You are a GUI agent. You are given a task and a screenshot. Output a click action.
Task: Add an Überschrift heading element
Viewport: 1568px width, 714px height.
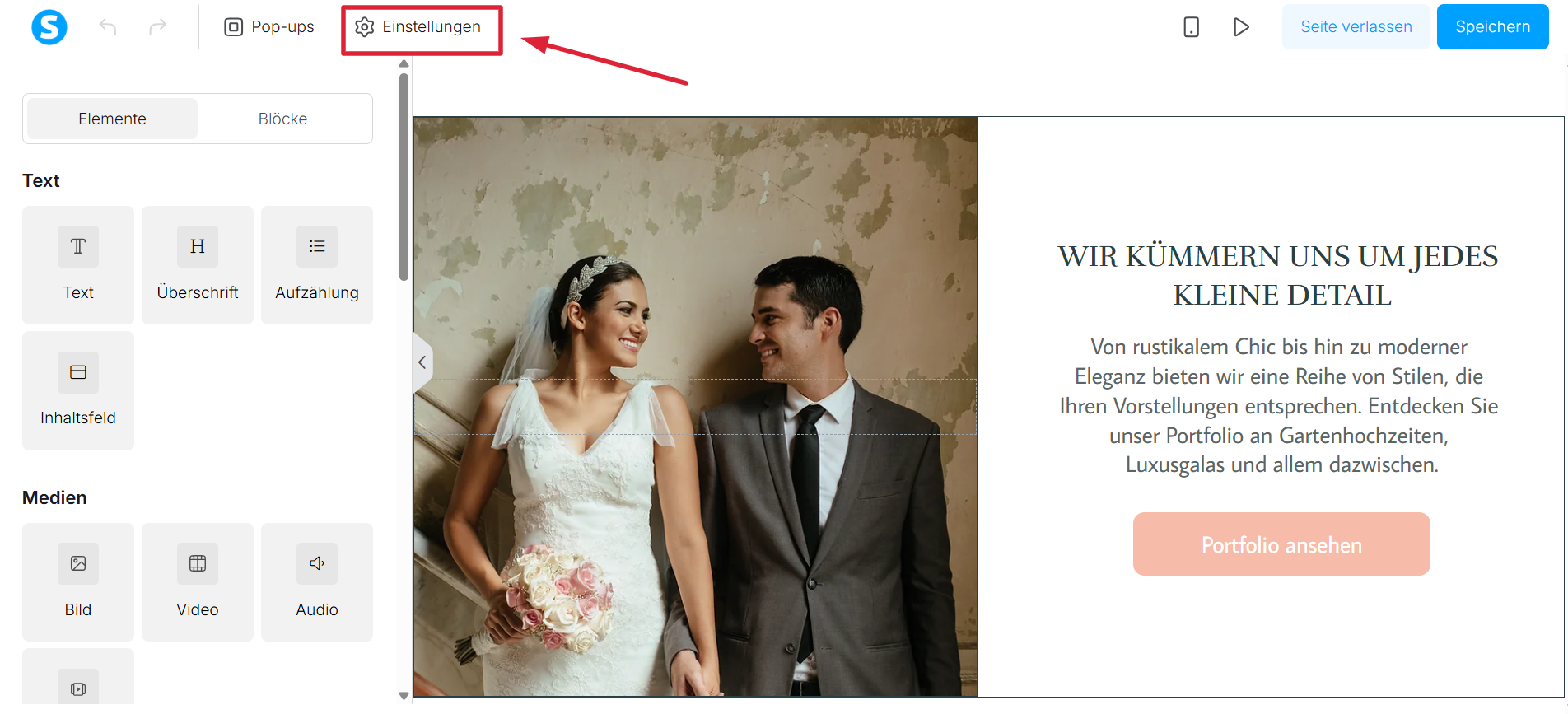click(x=198, y=265)
